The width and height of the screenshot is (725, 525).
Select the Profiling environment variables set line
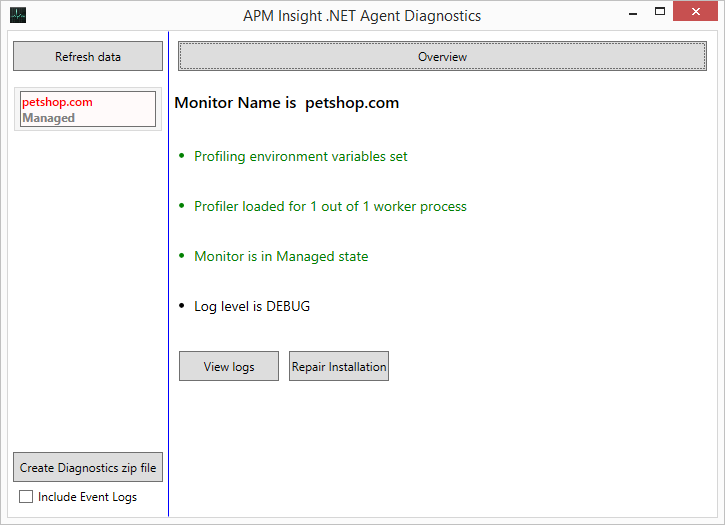(x=300, y=157)
